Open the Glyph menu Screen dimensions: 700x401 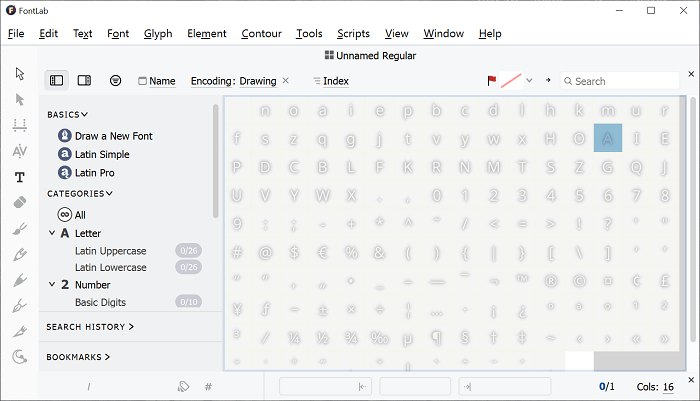pyautogui.click(x=158, y=33)
